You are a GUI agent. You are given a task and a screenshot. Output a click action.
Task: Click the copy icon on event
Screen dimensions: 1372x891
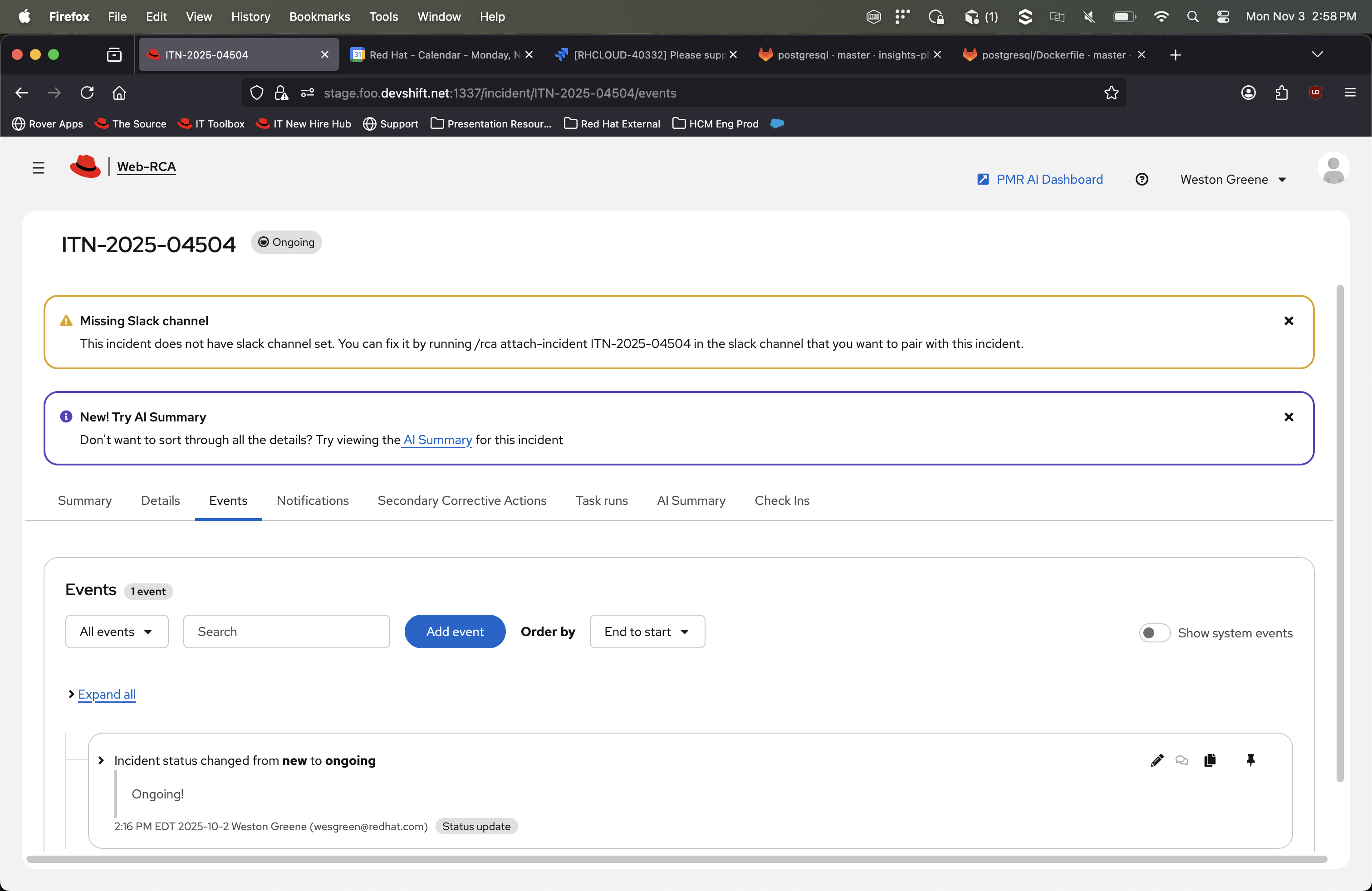click(1210, 761)
